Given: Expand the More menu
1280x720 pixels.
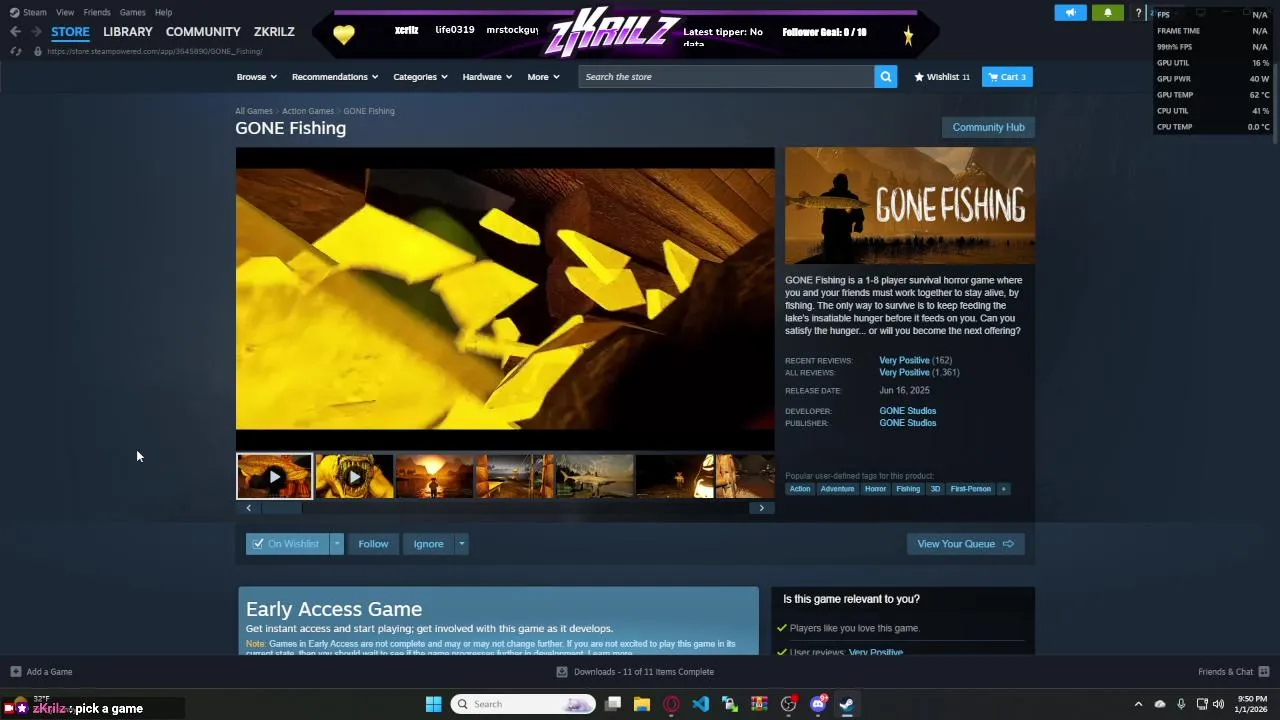Looking at the screenshot, I should coord(543,77).
